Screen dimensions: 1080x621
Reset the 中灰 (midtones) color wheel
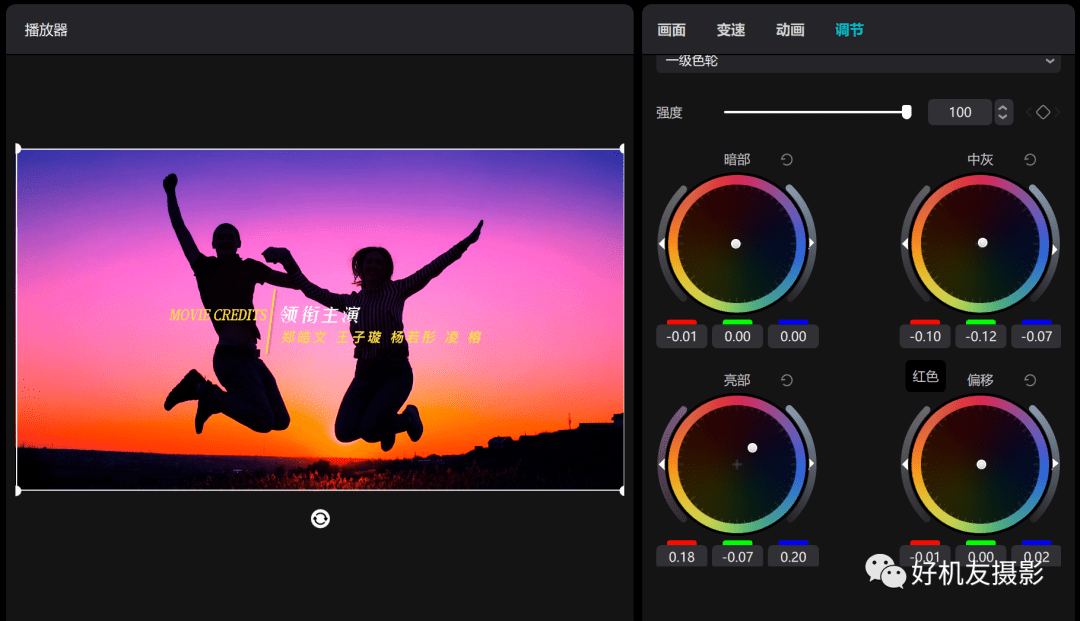tap(1030, 160)
